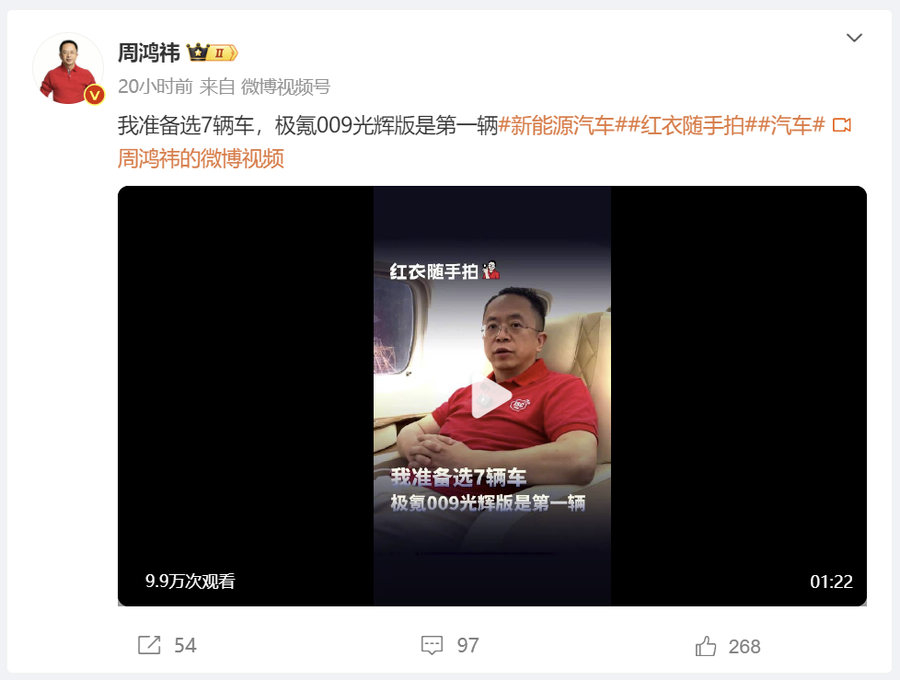900x680 pixels.
Task: Open the post options chevron menu
Action: pos(854,38)
